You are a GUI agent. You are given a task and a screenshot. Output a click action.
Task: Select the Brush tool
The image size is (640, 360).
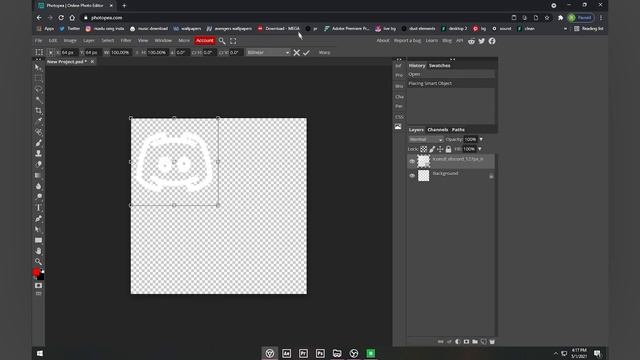pos(38,143)
